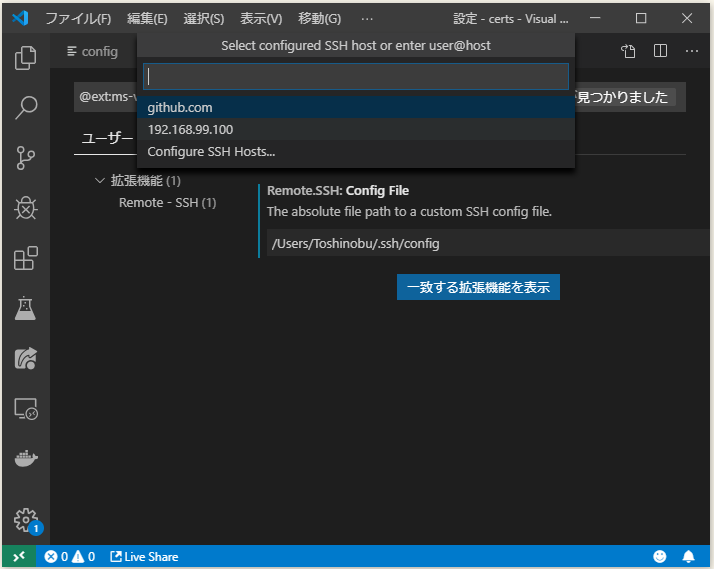Screen dimensions: 714x569
Task: Minimize the VS Code window
Action: (x=595, y=18)
